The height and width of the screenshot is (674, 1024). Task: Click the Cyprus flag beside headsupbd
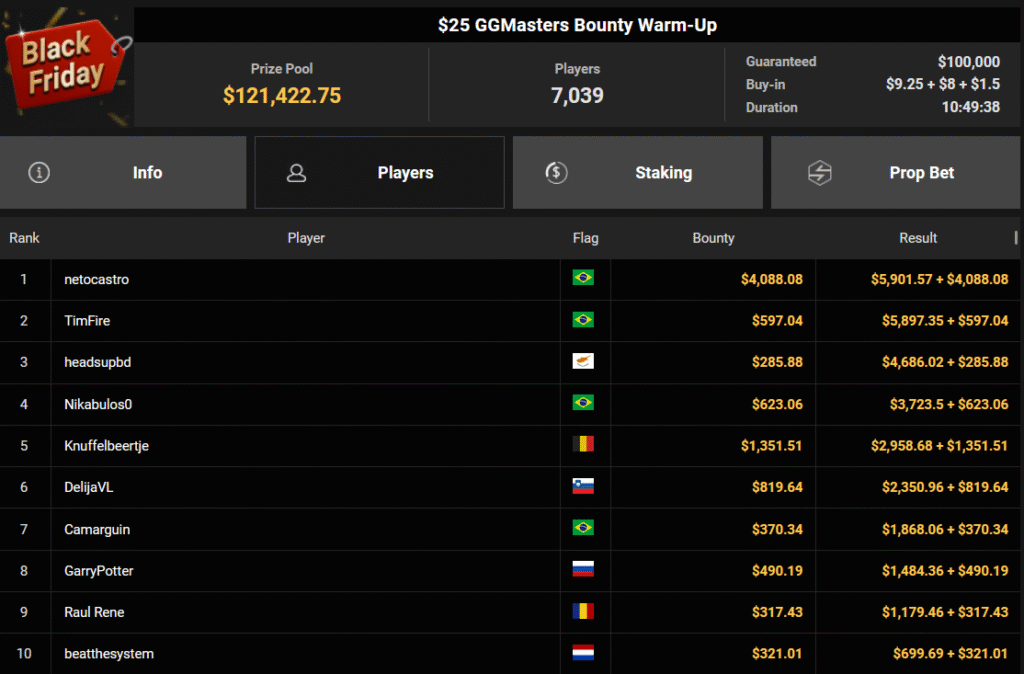pos(582,361)
